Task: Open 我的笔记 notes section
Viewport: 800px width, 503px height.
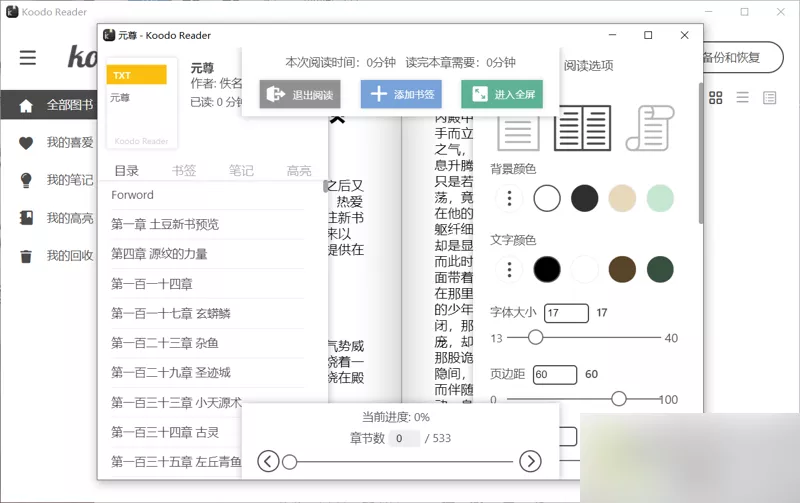Action: 70,180
